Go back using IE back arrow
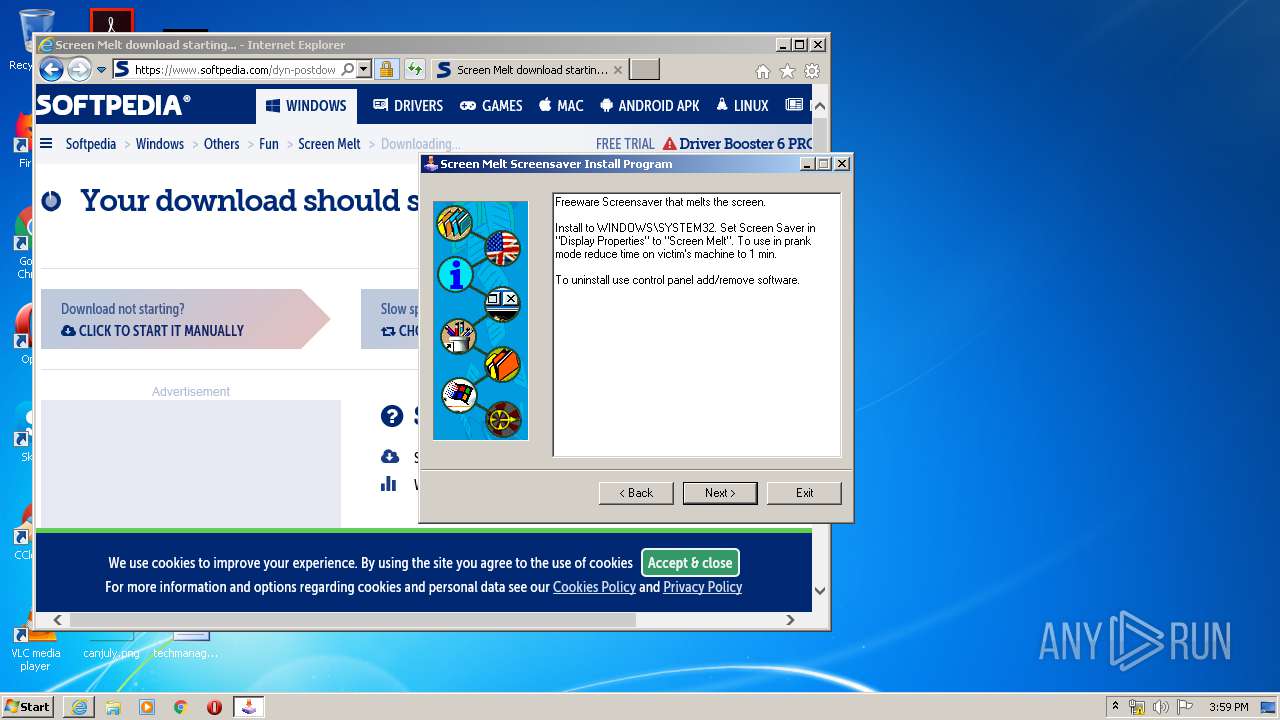The width and height of the screenshot is (1280, 720). click(x=51, y=70)
